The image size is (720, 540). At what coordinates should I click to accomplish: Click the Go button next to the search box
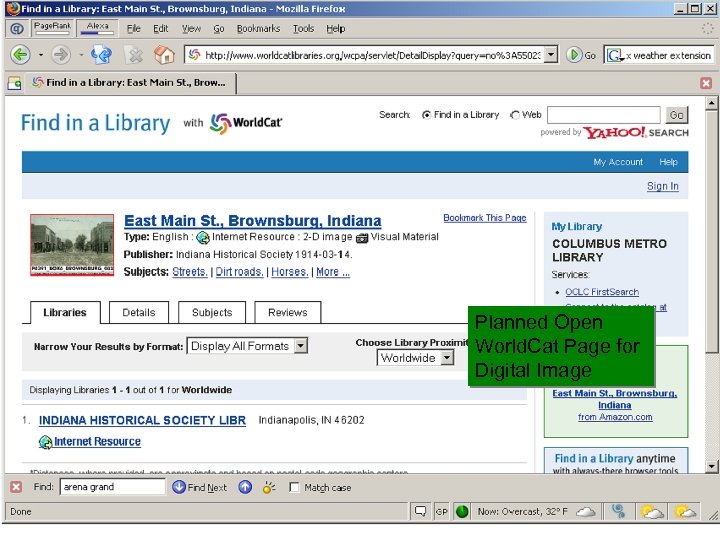tap(677, 115)
